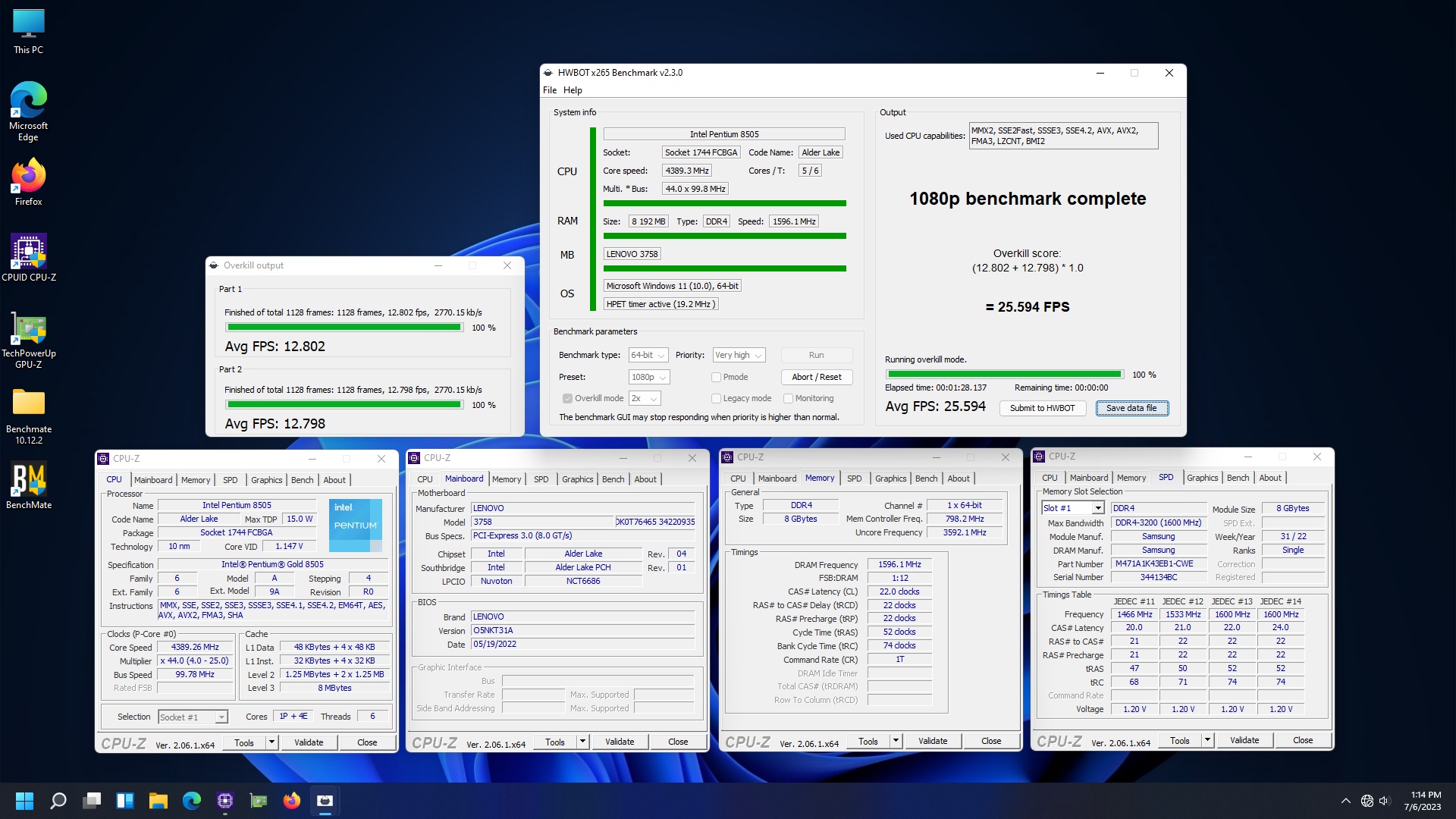The width and height of the screenshot is (1456, 819).
Task: Open Socket #1 selection dropdown
Action: click(x=193, y=717)
